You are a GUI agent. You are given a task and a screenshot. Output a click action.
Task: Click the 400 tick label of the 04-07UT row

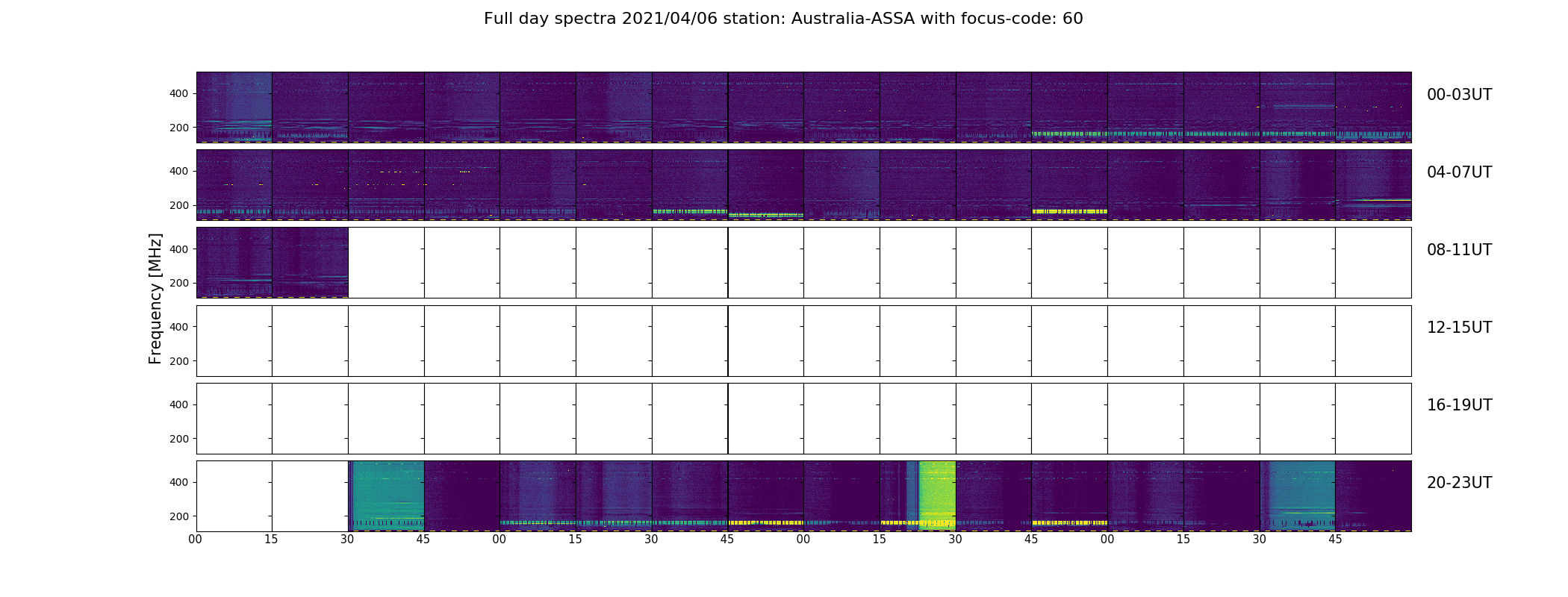point(179,171)
